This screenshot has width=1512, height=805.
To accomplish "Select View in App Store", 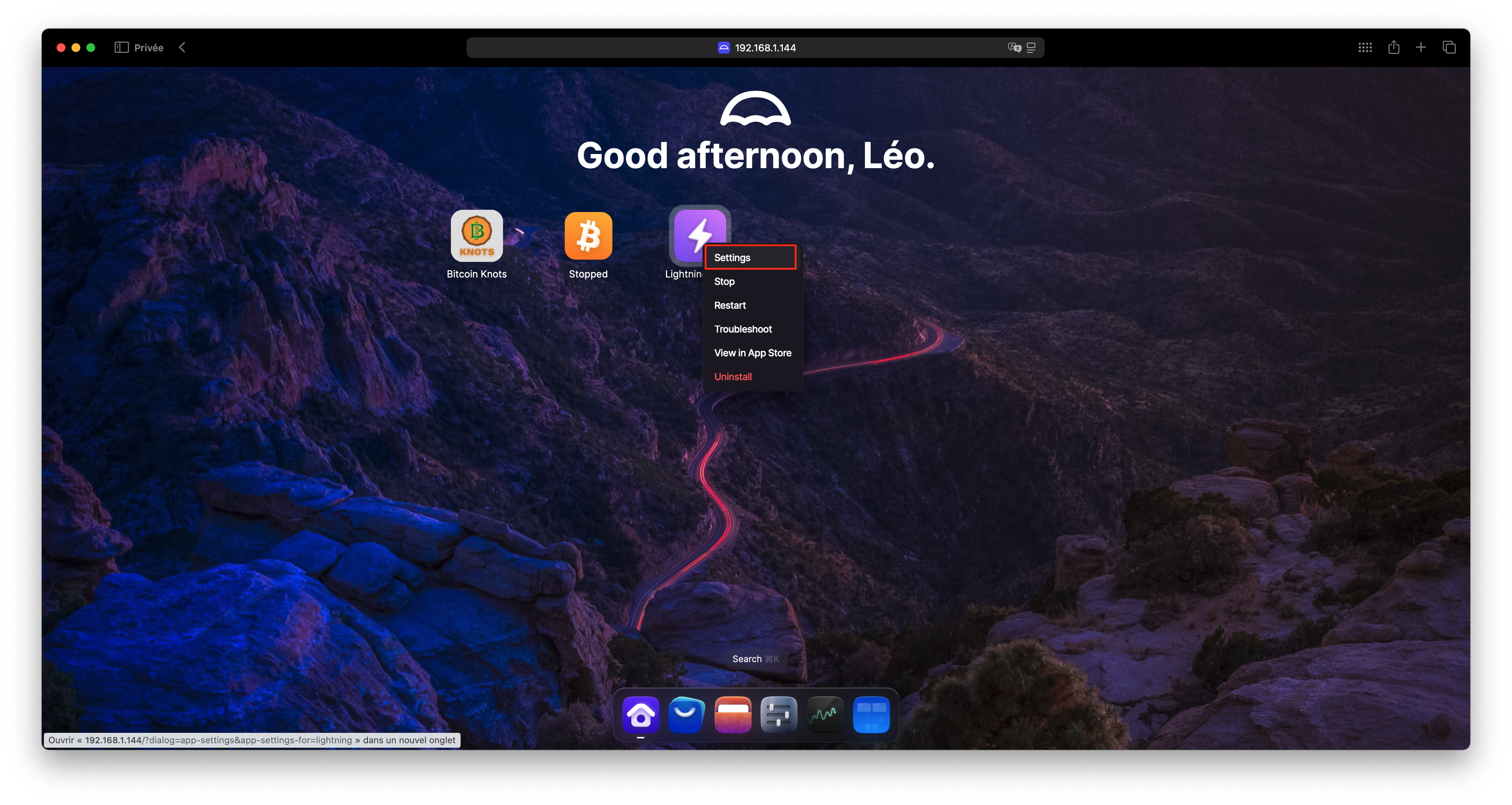I will [753, 353].
